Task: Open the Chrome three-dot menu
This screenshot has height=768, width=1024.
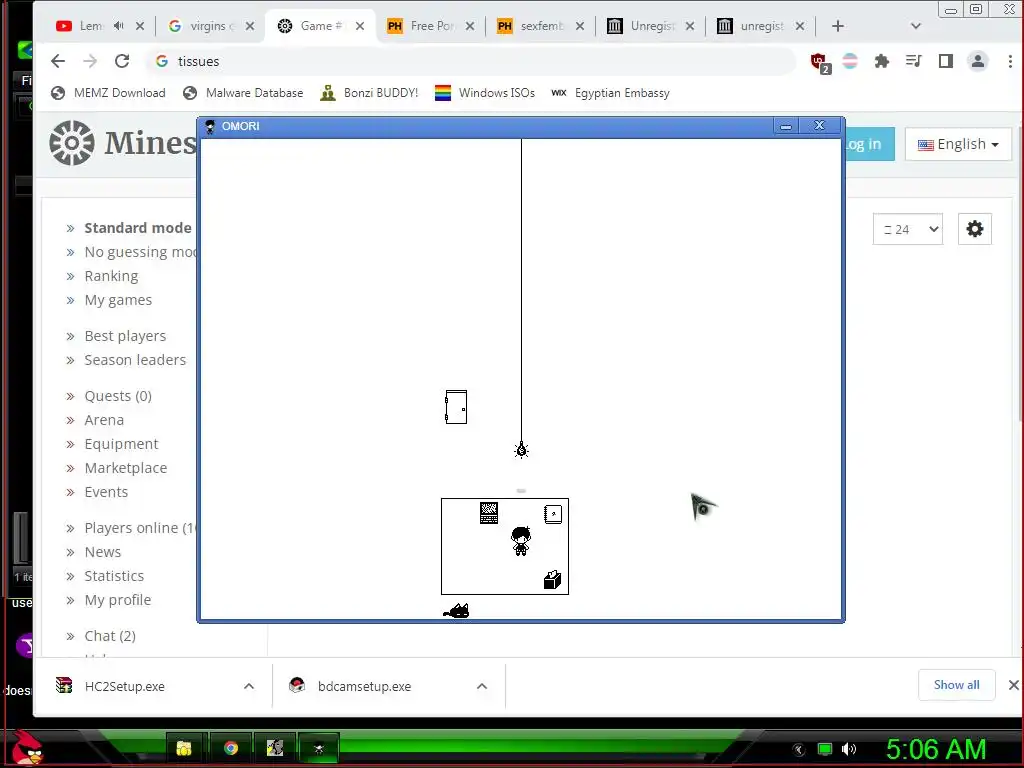Action: 1010,61
